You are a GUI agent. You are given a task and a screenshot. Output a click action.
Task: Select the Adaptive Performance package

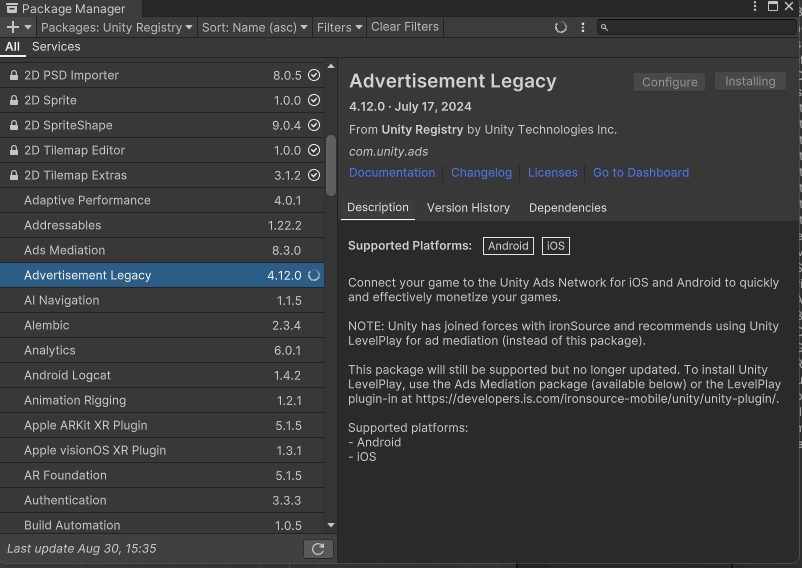pos(162,200)
